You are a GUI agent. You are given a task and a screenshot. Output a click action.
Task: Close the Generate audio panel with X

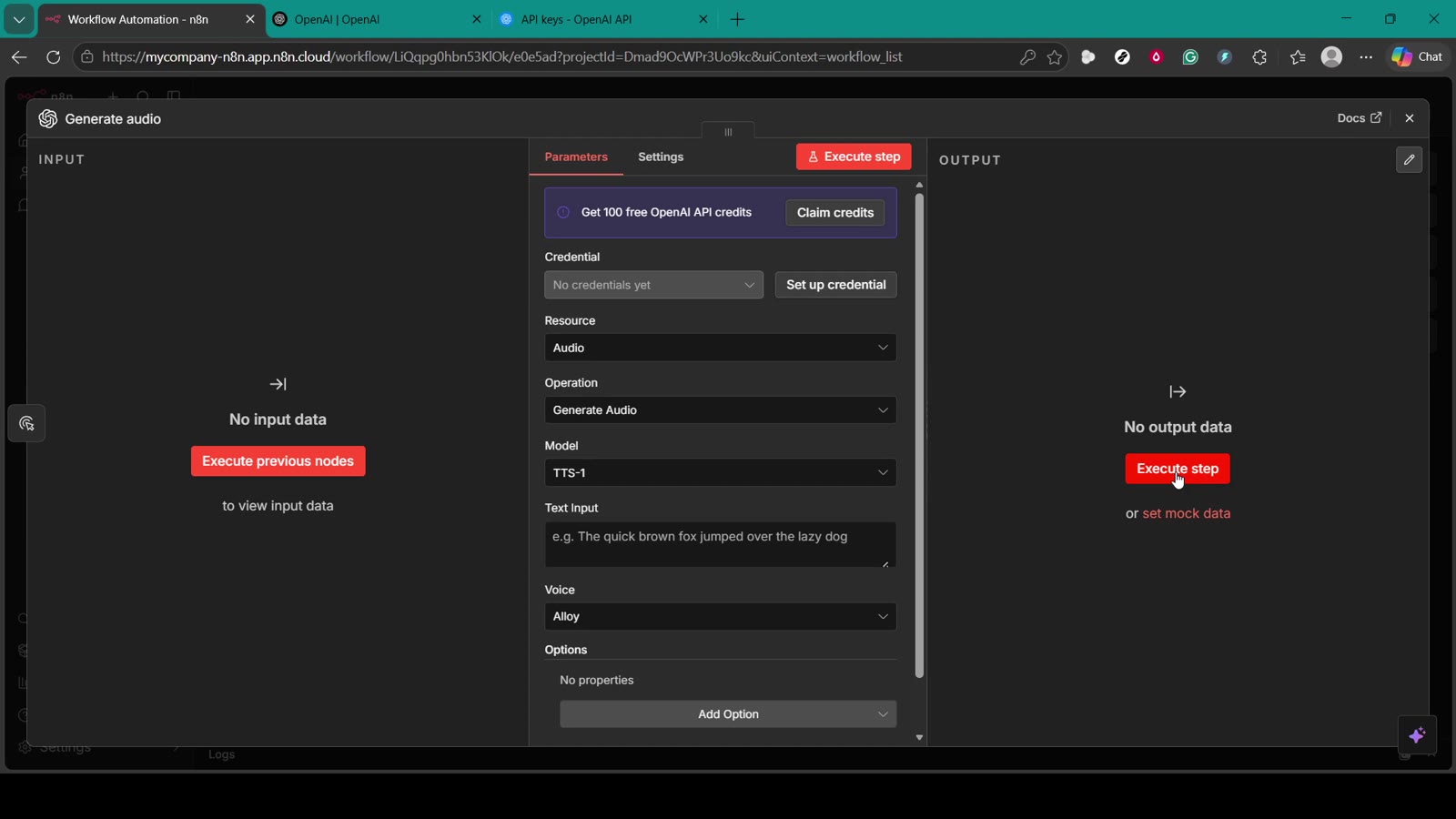tap(1410, 118)
